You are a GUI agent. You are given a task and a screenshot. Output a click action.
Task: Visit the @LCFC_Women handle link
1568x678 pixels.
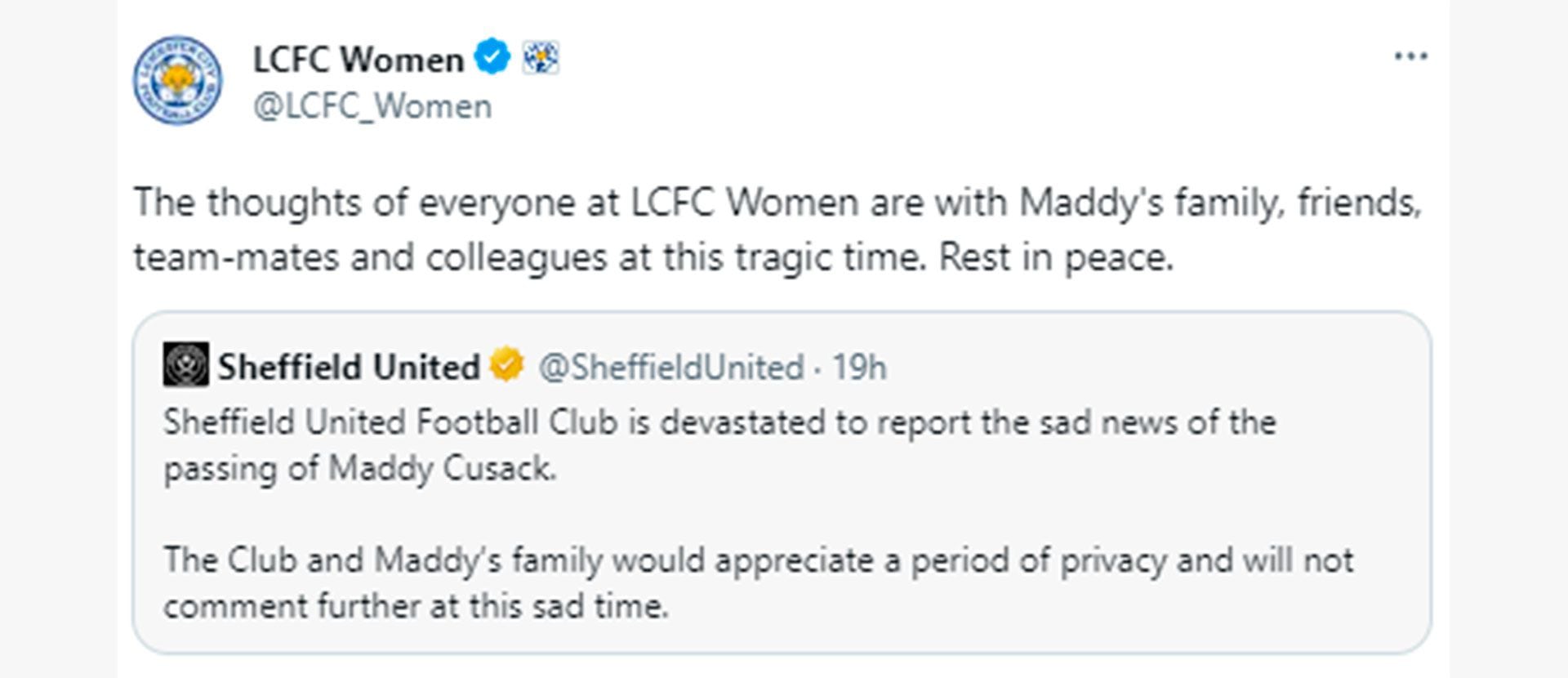[372, 107]
